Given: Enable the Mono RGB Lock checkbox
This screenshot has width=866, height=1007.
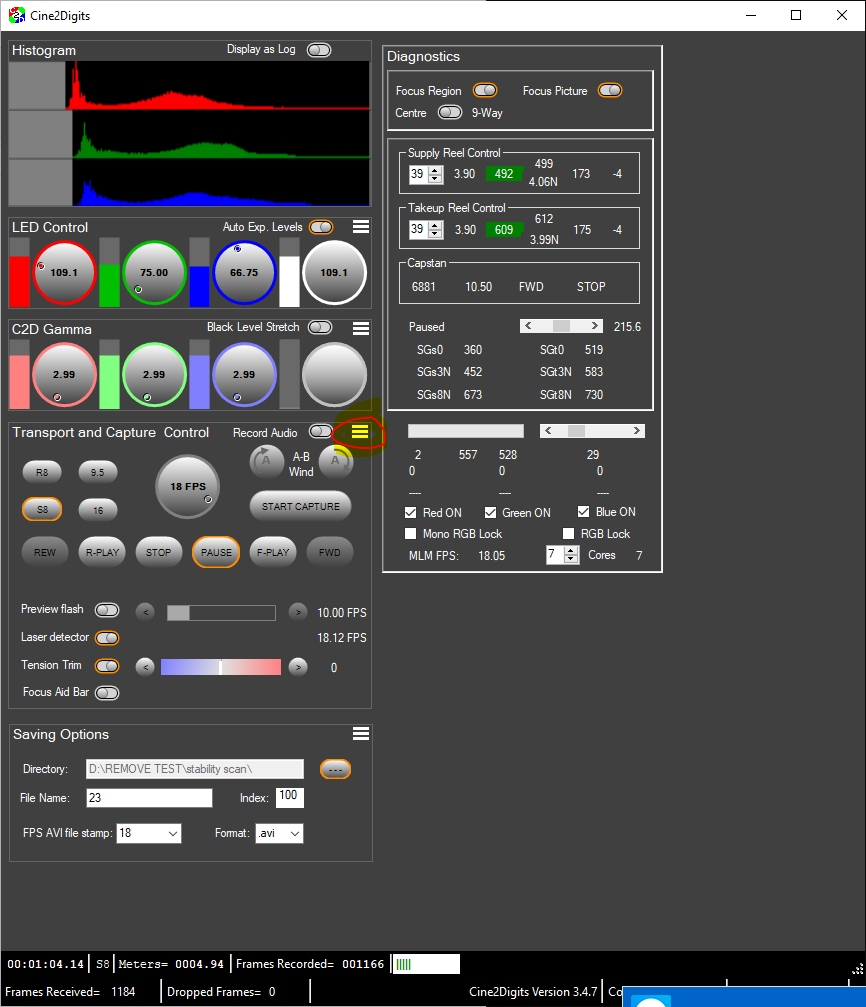Looking at the screenshot, I should coord(411,534).
